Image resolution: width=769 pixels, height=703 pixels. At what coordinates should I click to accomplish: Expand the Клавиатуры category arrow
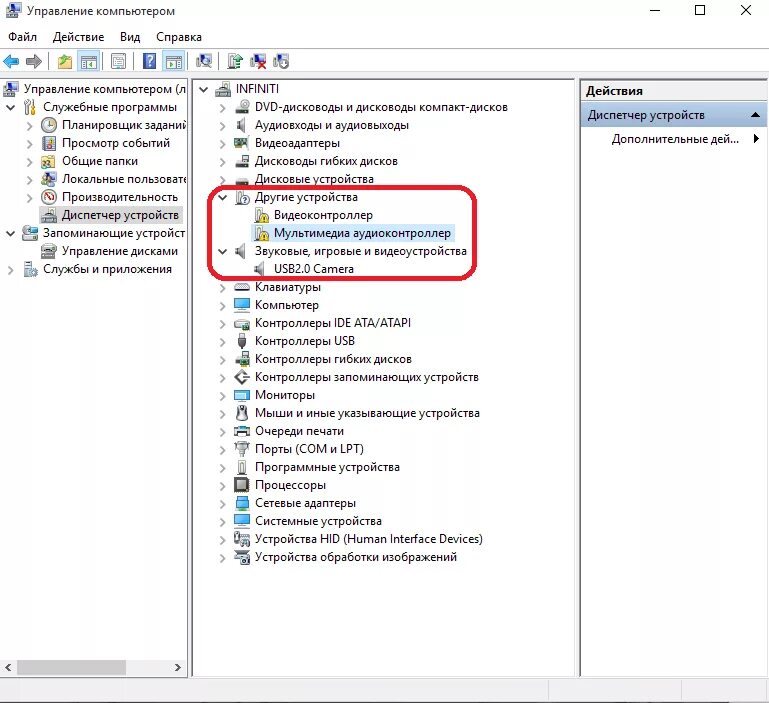point(223,287)
